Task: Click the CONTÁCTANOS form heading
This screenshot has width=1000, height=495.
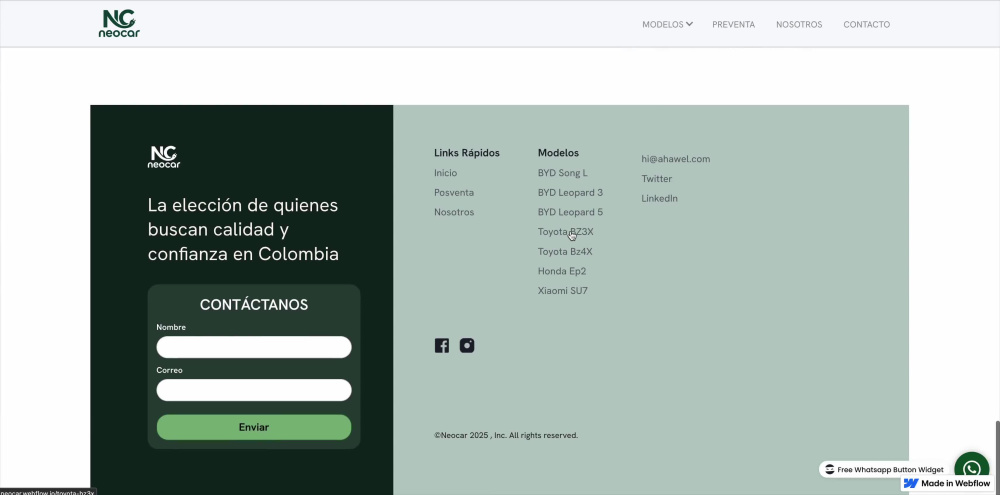Action: pyautogui.click(x=254, y=305)
